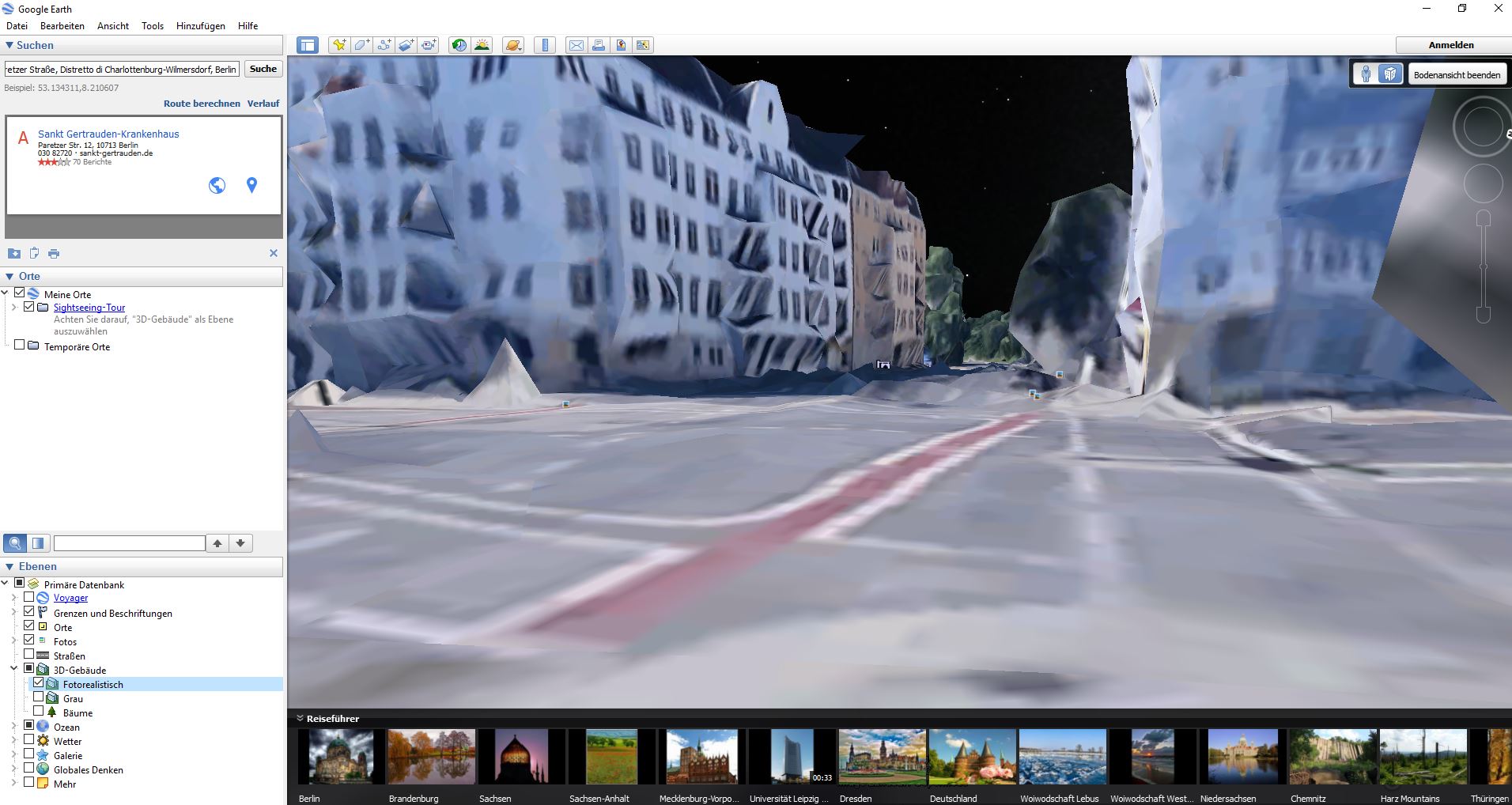Collapse the 3D-Gebäude tree node
Image resolution: width=1512 pixels, height=805 pixels.
[13, 669]
